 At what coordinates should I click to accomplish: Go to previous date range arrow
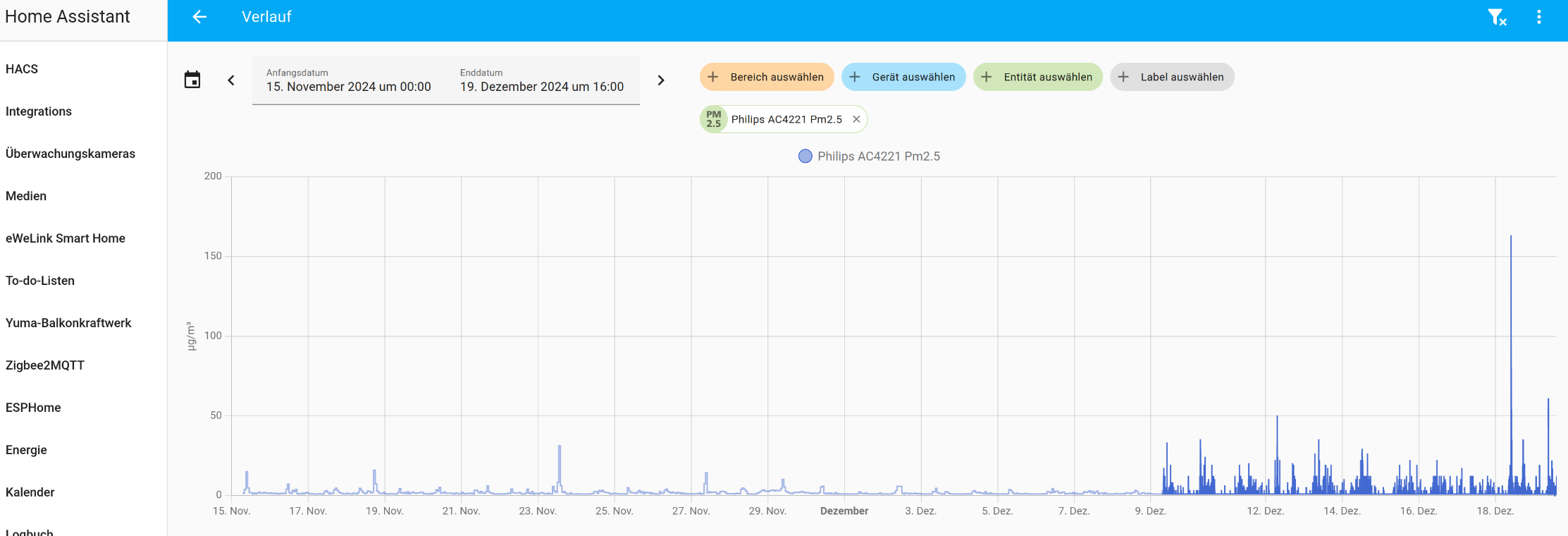[231, 80]
